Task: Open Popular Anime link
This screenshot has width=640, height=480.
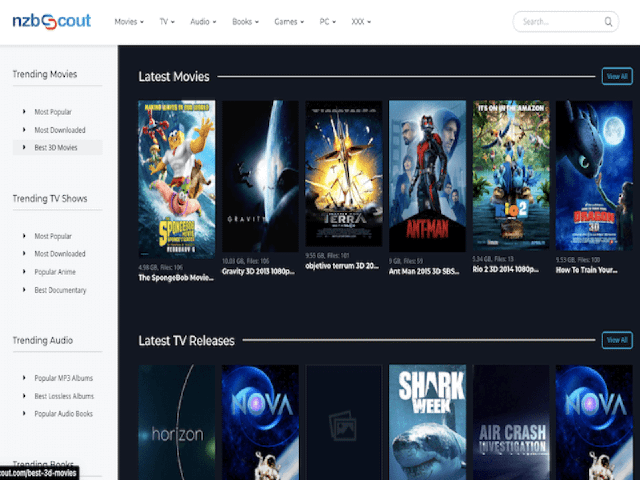Action: (55, 272)
